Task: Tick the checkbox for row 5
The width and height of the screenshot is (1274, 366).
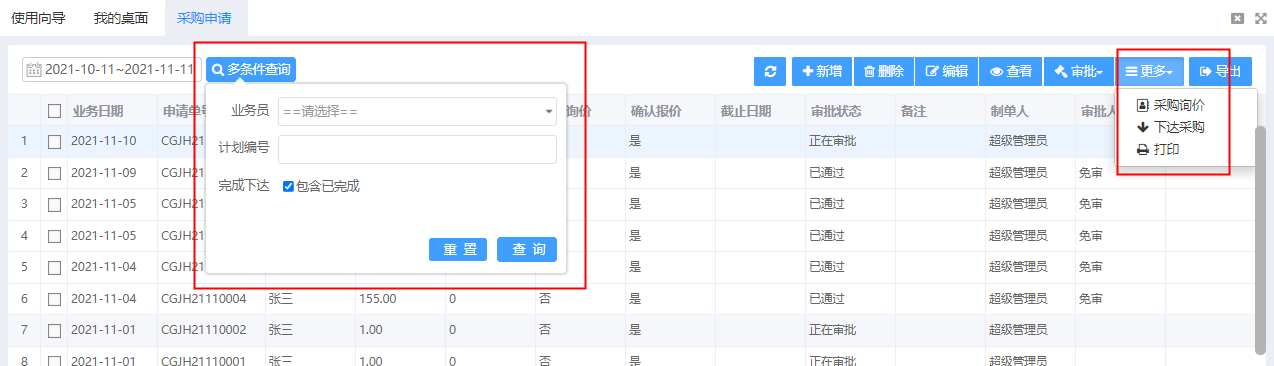Action: point(54,267)
